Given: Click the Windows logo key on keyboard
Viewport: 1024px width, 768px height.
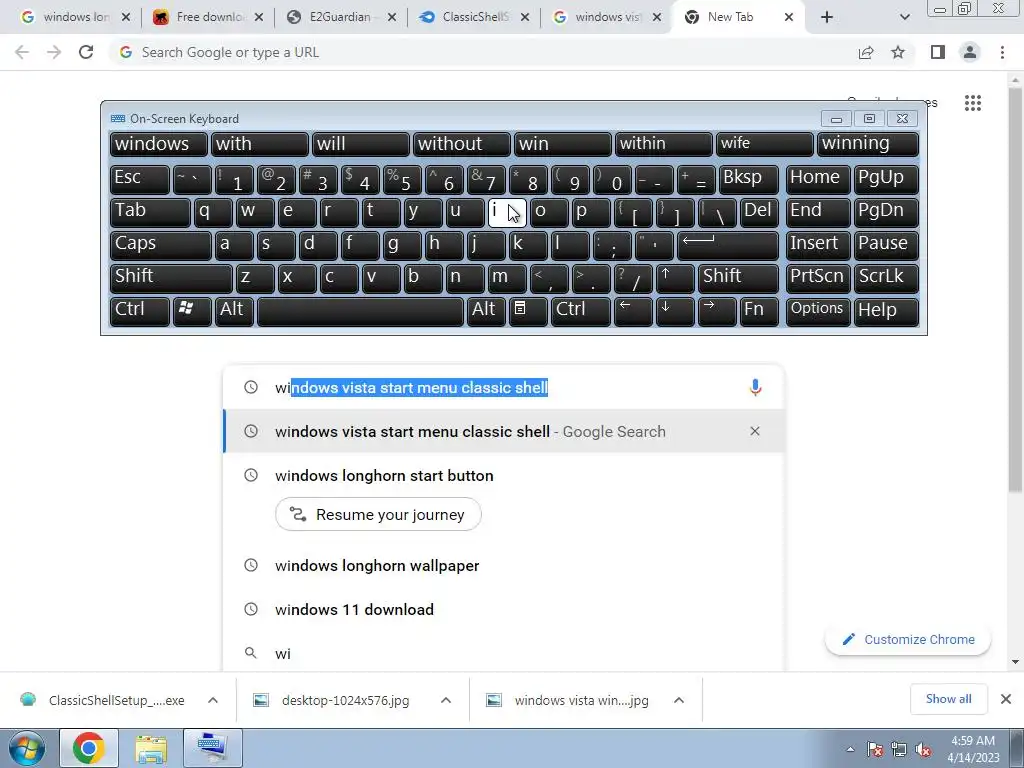Looking at the screenshot, I should click(x=192, y=310).
